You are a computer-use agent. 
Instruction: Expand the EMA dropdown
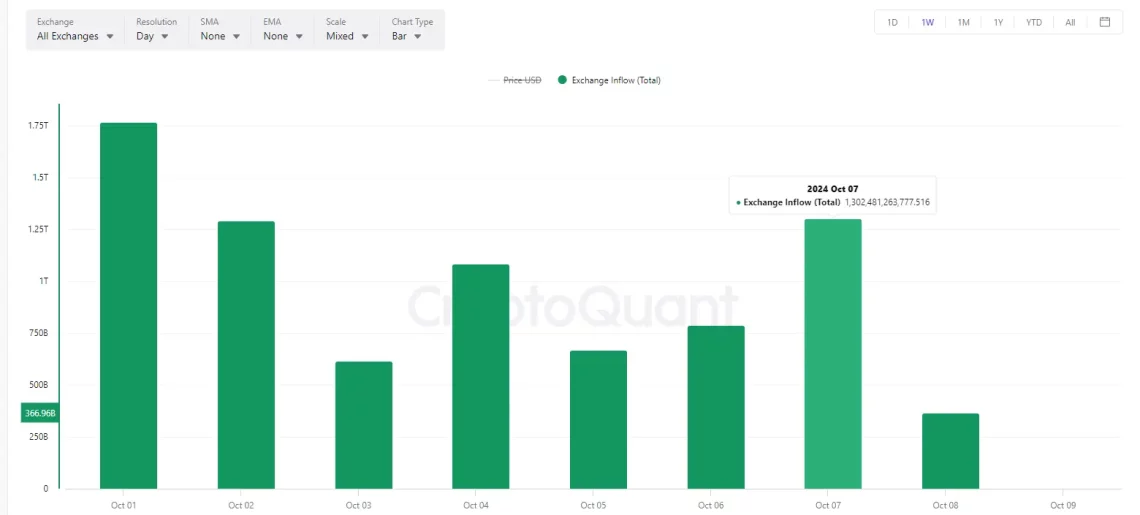pos(282,36)
